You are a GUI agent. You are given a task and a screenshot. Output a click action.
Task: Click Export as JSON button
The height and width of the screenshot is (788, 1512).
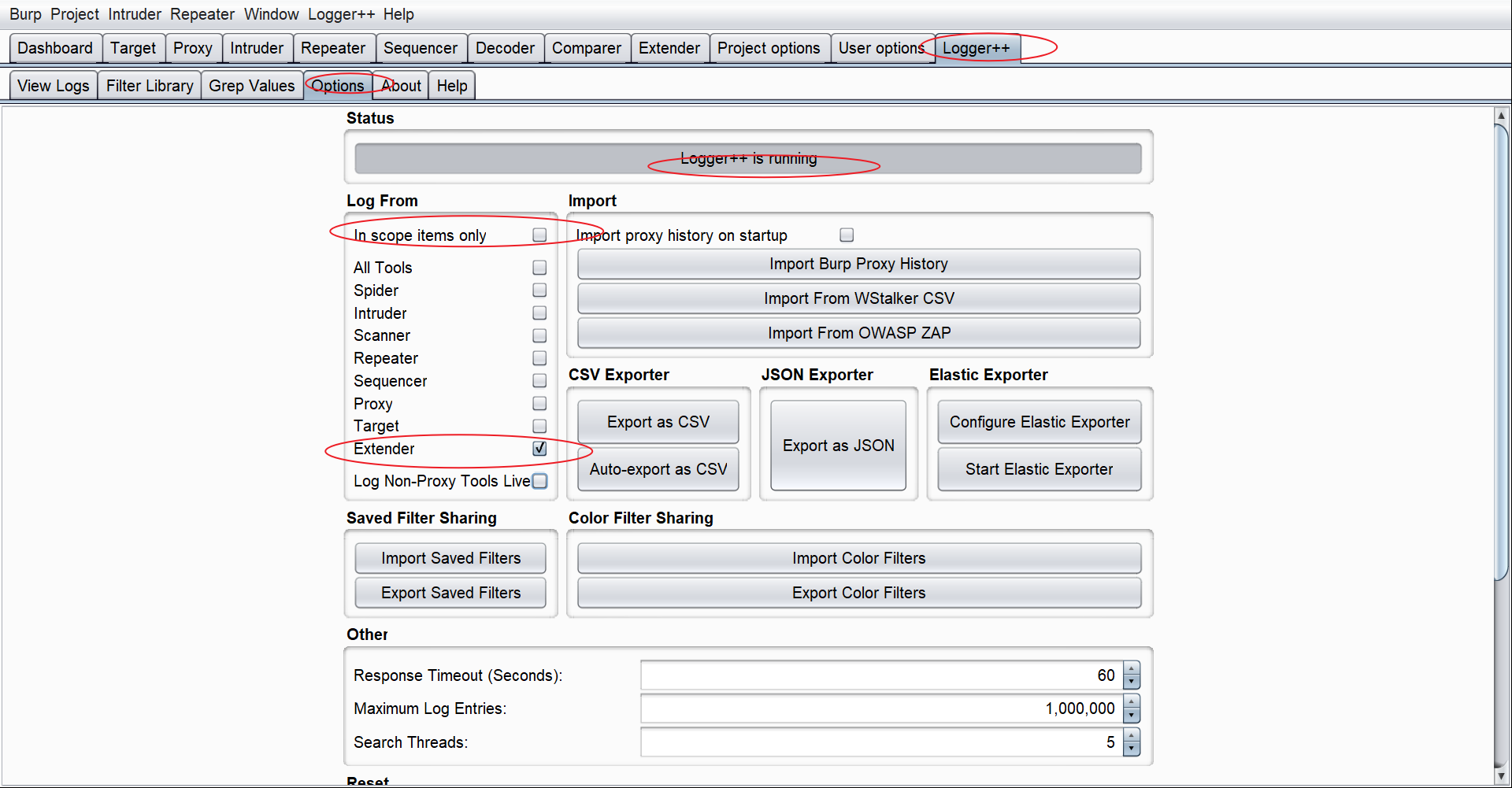coord(839,446)
